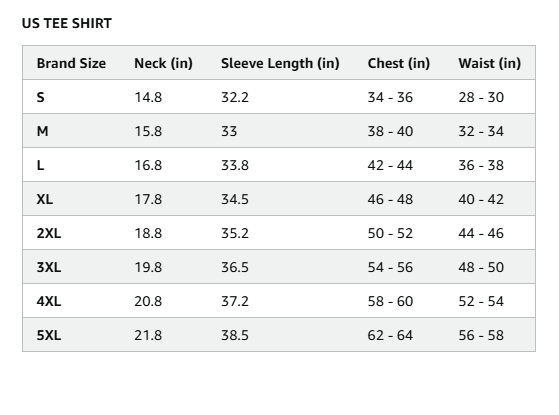Click the Waist (in) column header

pos(489,63)
